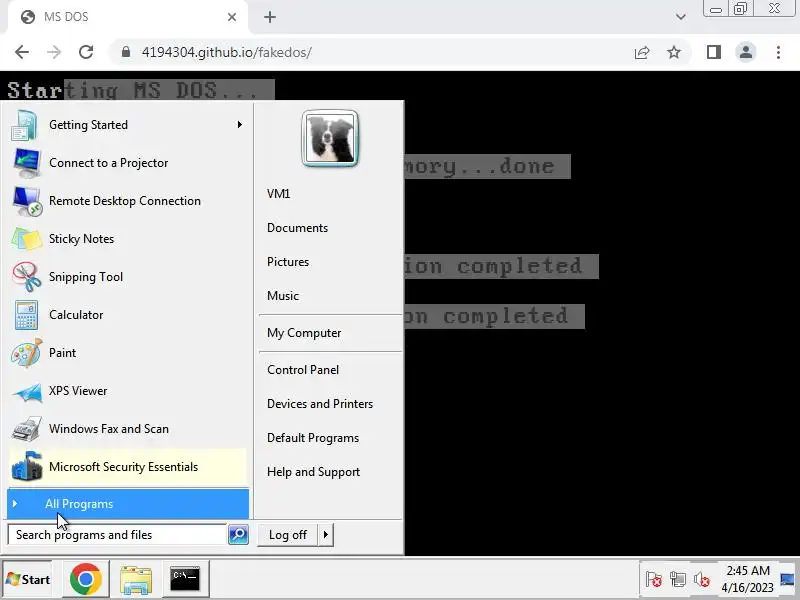Click the Action Center flag tray icon
Image resolution: width=800 pixels, height=600 pixels.
tap(654, 579)
